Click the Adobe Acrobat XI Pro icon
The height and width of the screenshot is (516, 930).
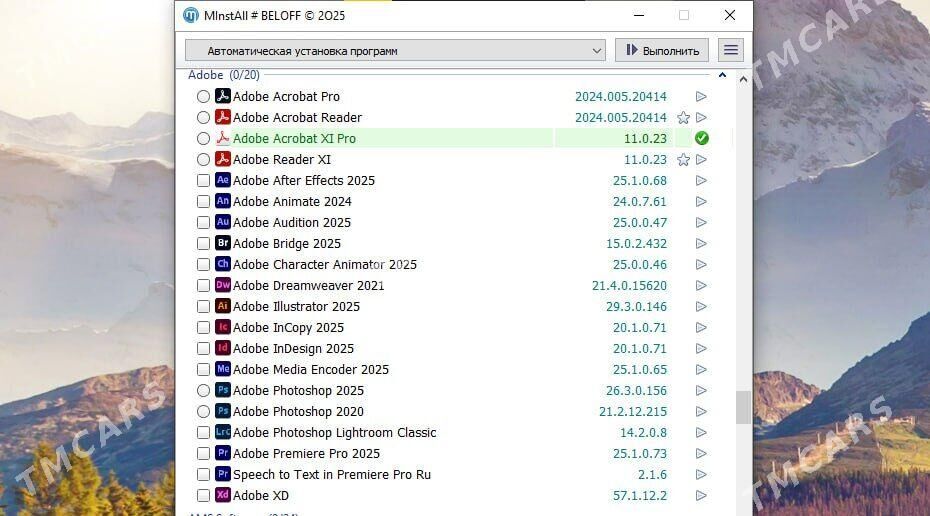pyautogui.click(x=222, y=138)
